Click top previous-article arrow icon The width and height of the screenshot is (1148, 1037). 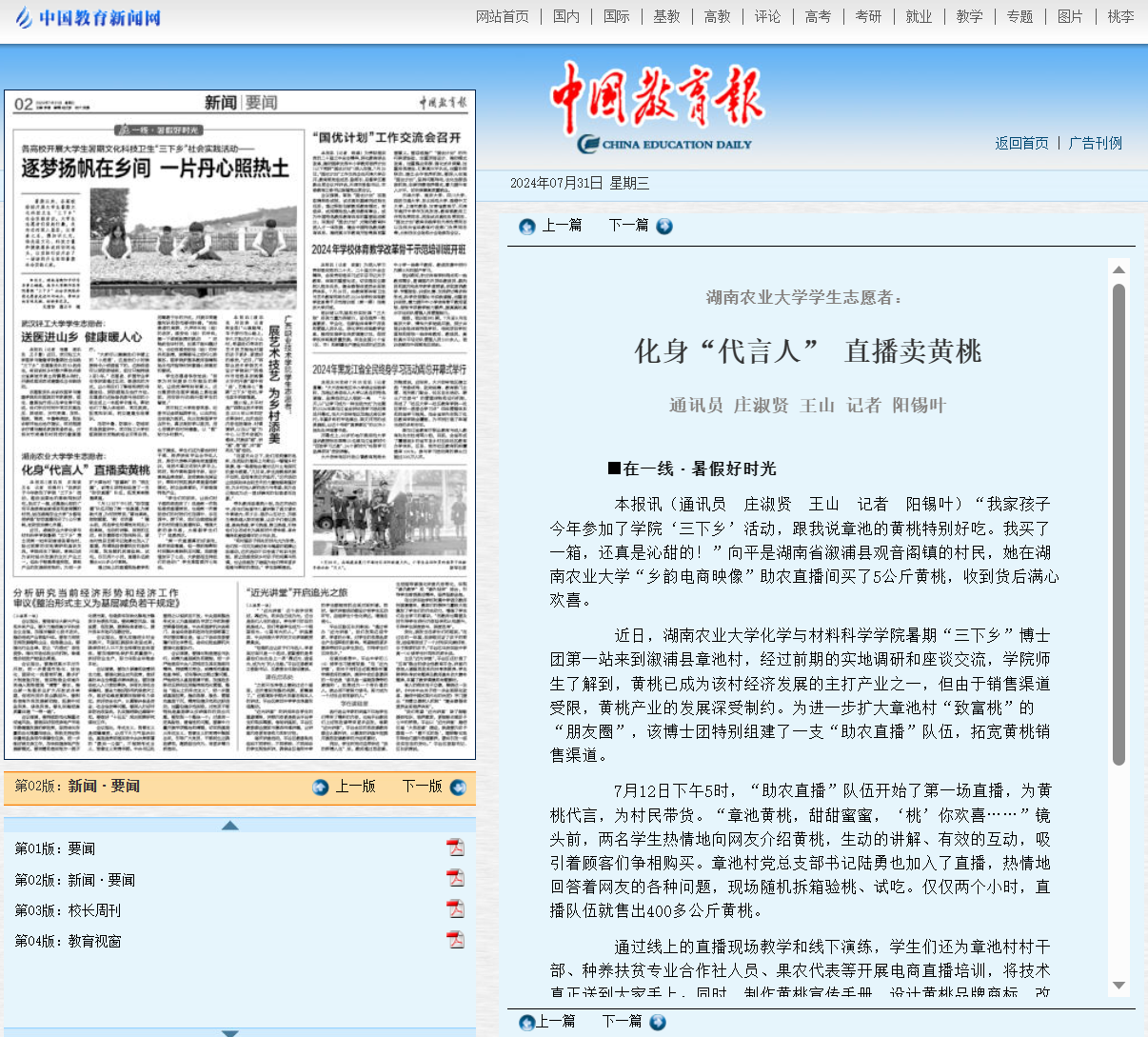[527, 226]
